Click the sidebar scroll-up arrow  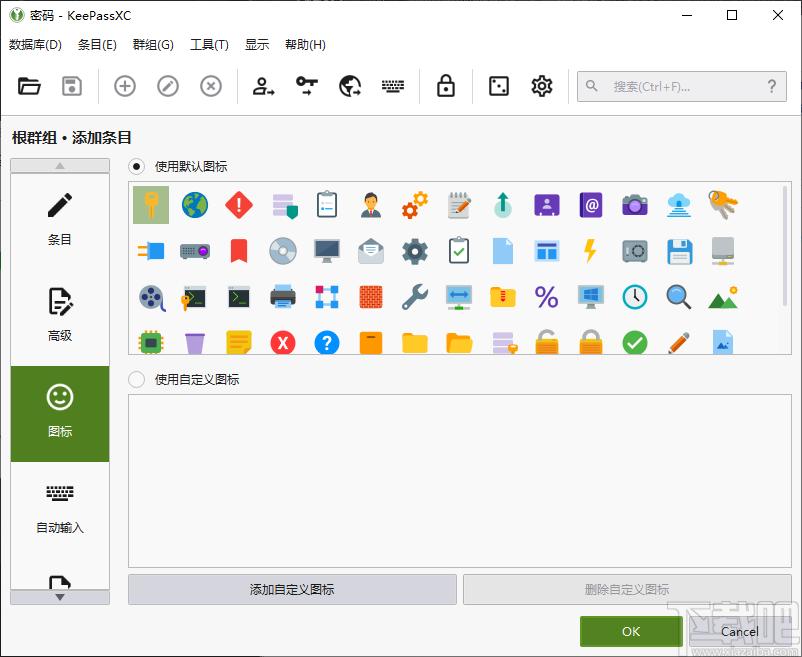pyautogui.click(x=60, y=166)
